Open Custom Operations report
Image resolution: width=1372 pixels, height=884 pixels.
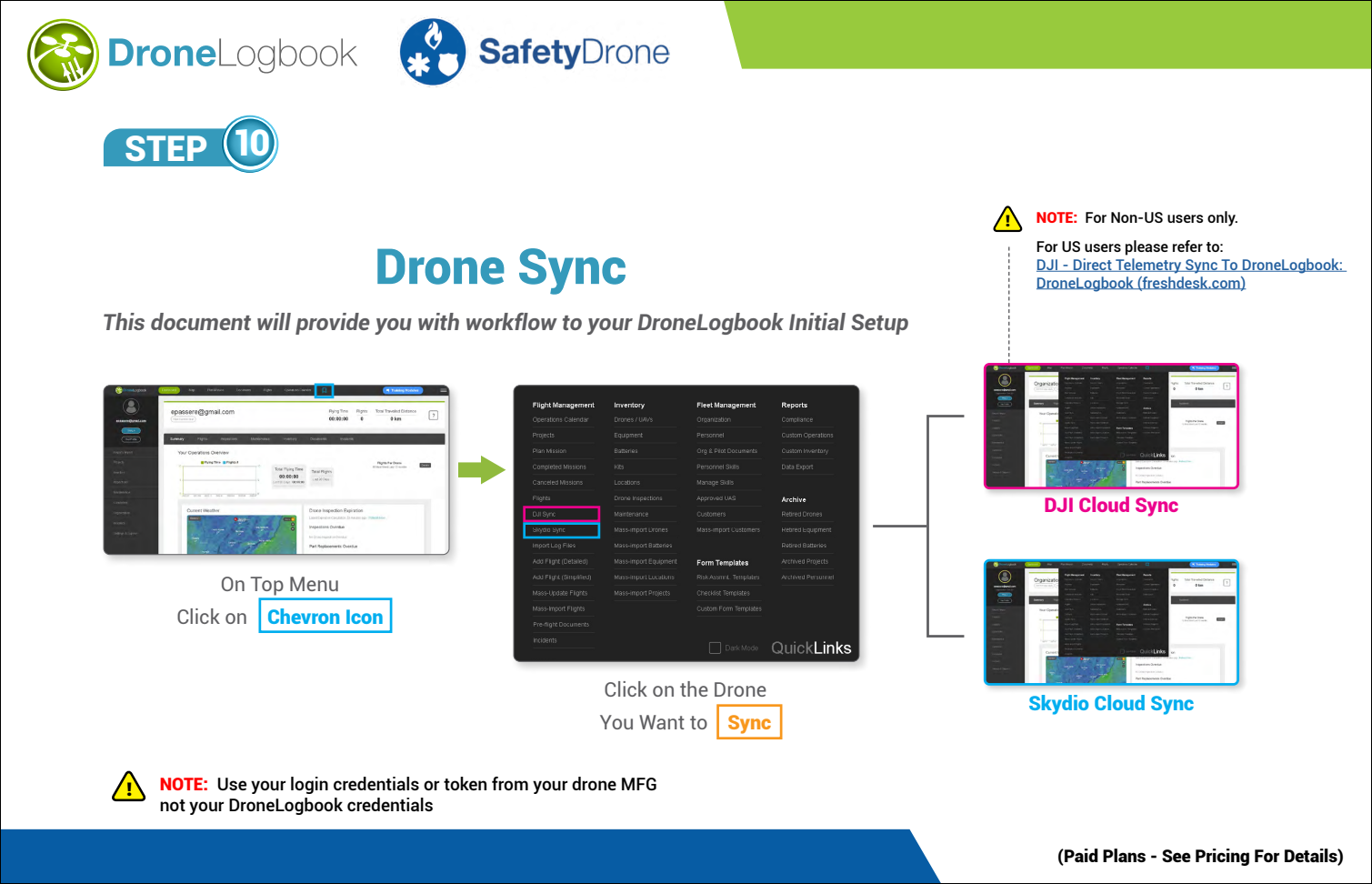807,435
